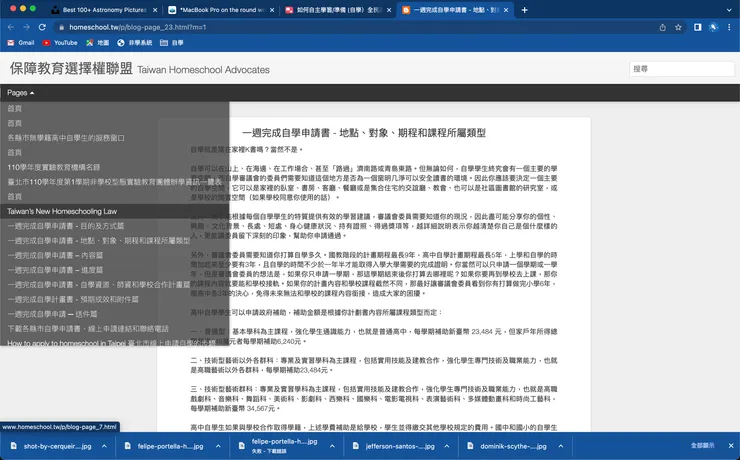Click the 保障教育選擇權聯盟 site title
This screenshot has height=460, width=740.
71,68
